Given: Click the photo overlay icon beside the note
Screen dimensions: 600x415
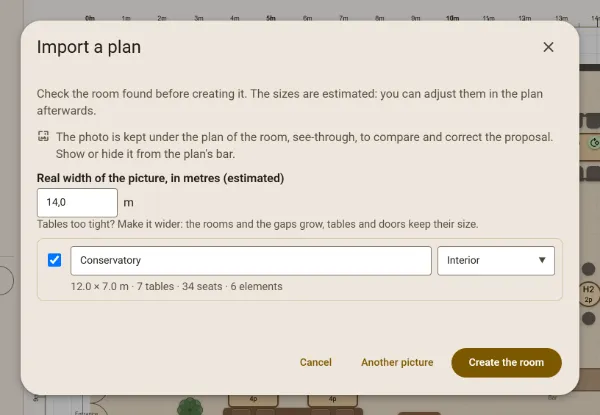Looking at the screenshot, I should point(43,136).
